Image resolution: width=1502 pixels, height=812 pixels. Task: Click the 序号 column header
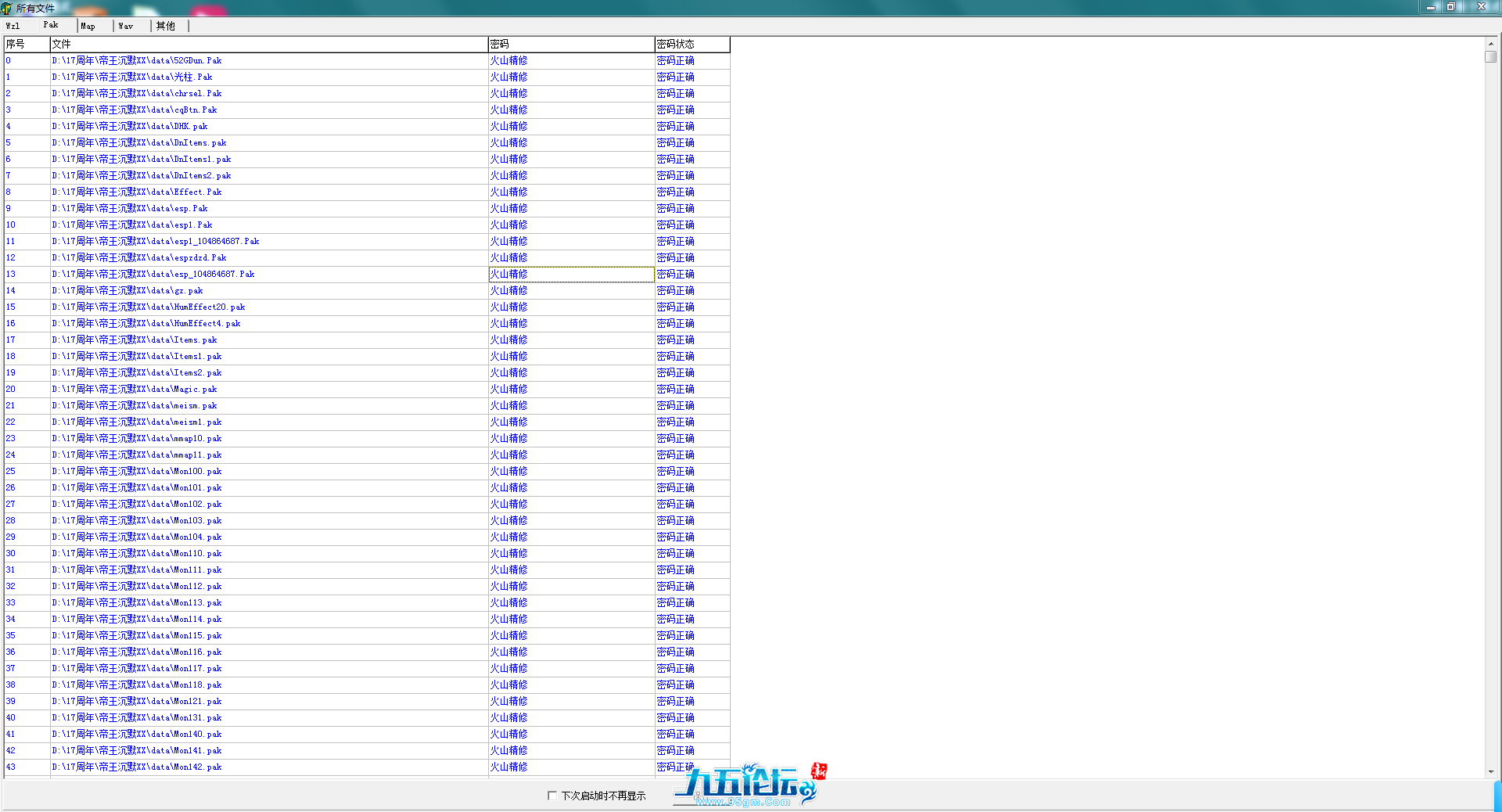tap(27, 45)
